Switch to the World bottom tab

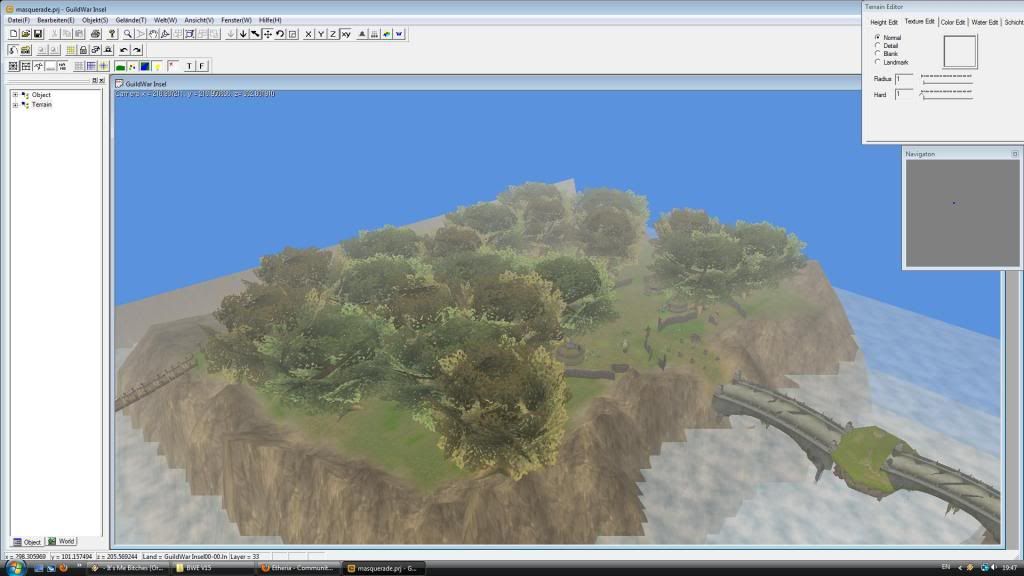click(61, 541)
